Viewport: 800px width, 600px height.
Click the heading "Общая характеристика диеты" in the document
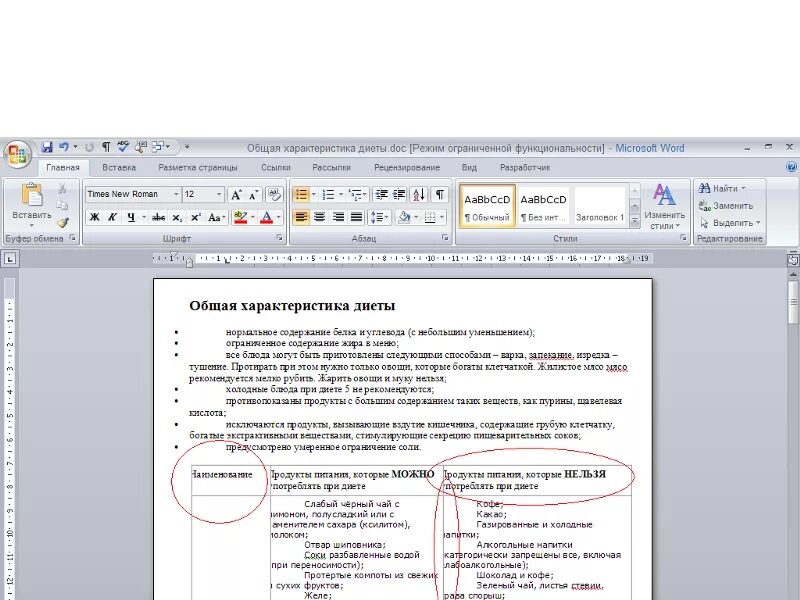pyautogui.click(x=292, y=306)
